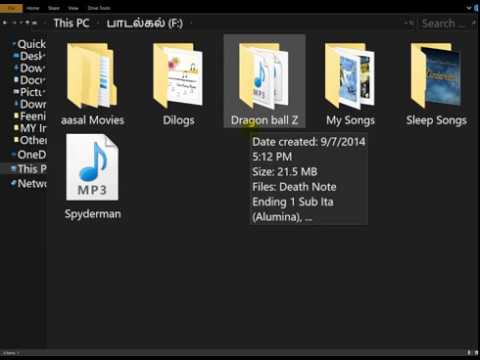Screen dimensions: 480x360
Task: Open the address bar history dropdown
Action: (x=406, y=23)
